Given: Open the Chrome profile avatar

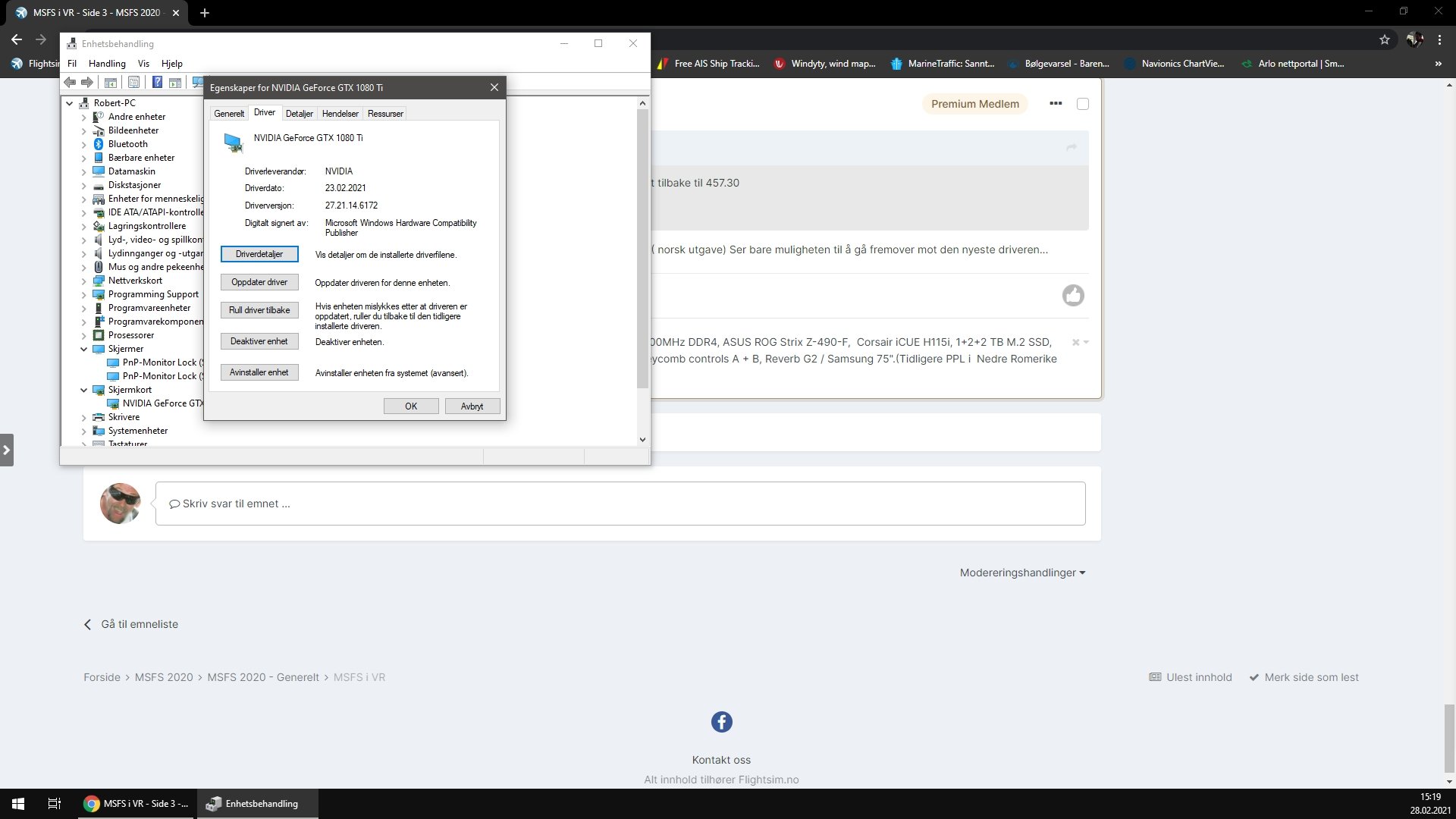Looking at the screenshot, I should (x=1414, y=39).
